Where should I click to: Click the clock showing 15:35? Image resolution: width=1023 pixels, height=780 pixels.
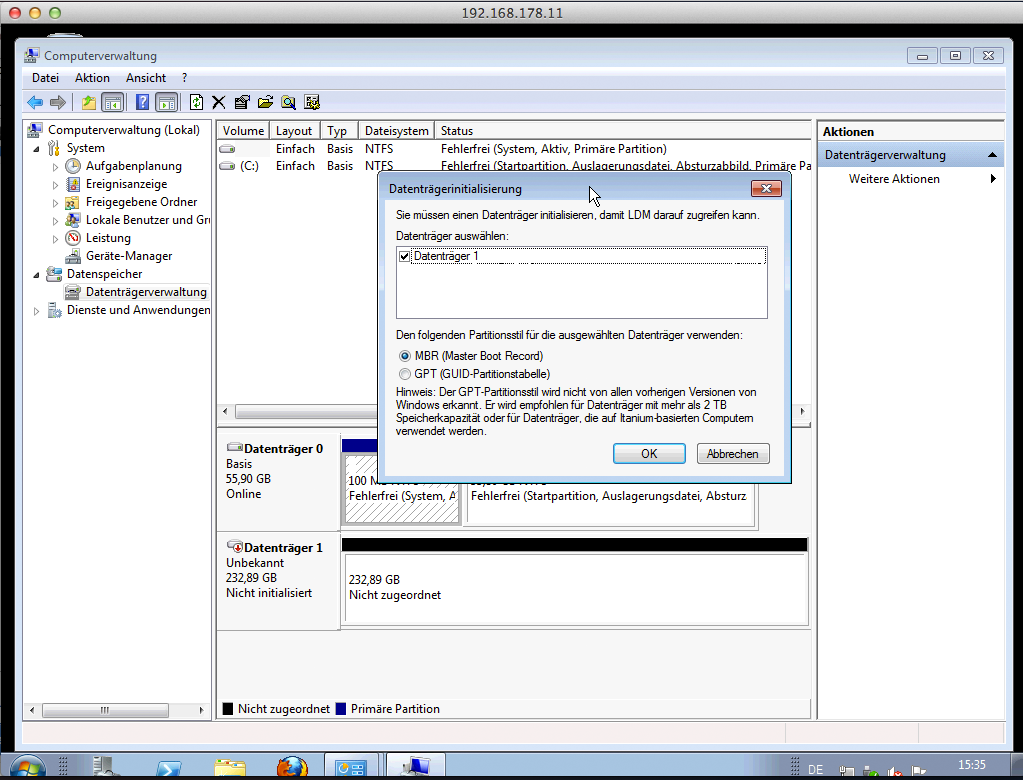click(971, 765)
